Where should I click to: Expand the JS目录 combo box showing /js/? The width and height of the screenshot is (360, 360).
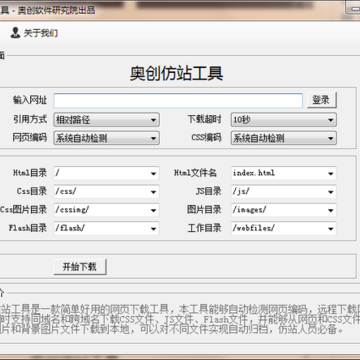click(x=284, y=192)
